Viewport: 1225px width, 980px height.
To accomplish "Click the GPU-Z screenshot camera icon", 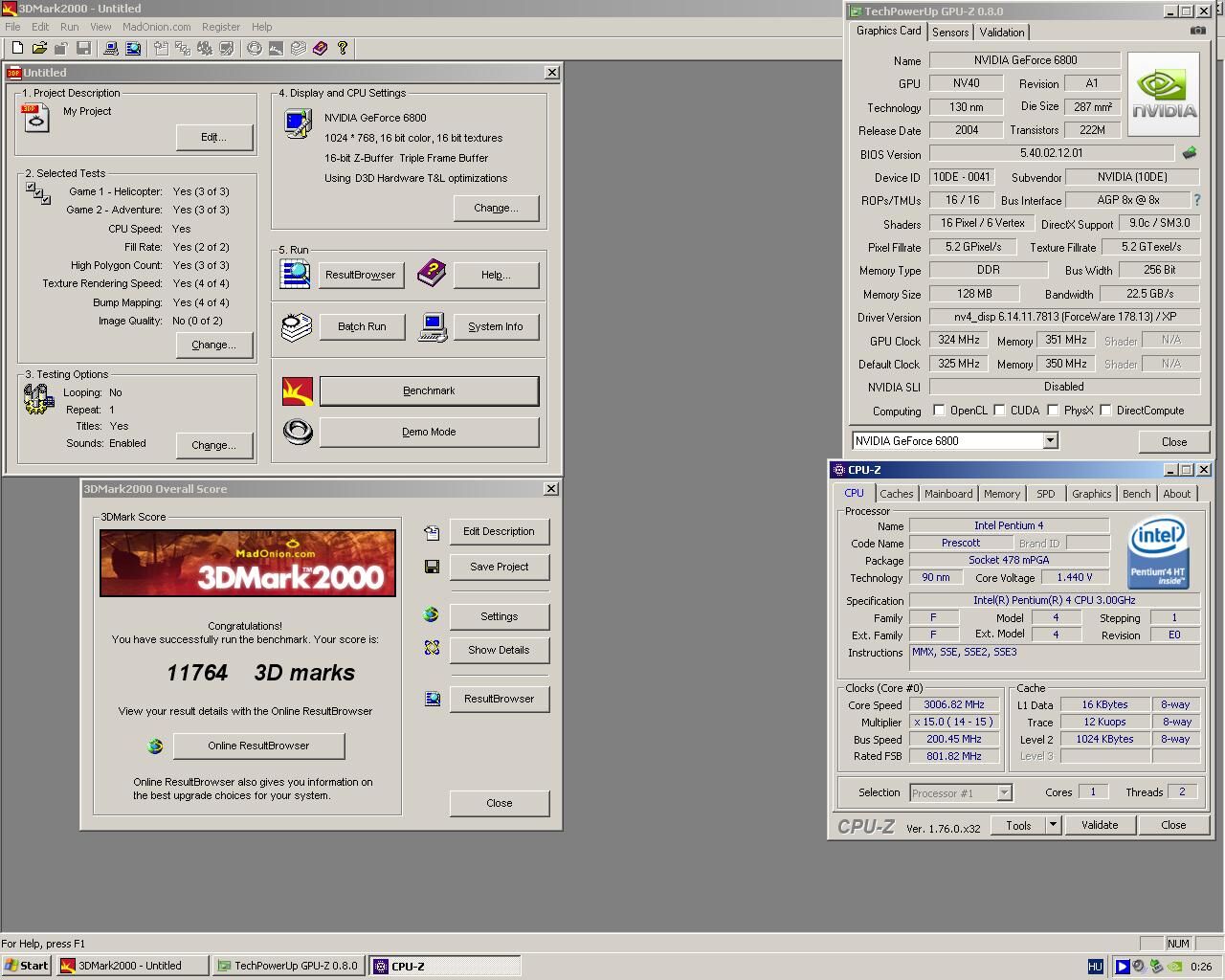I will 1197,31.
